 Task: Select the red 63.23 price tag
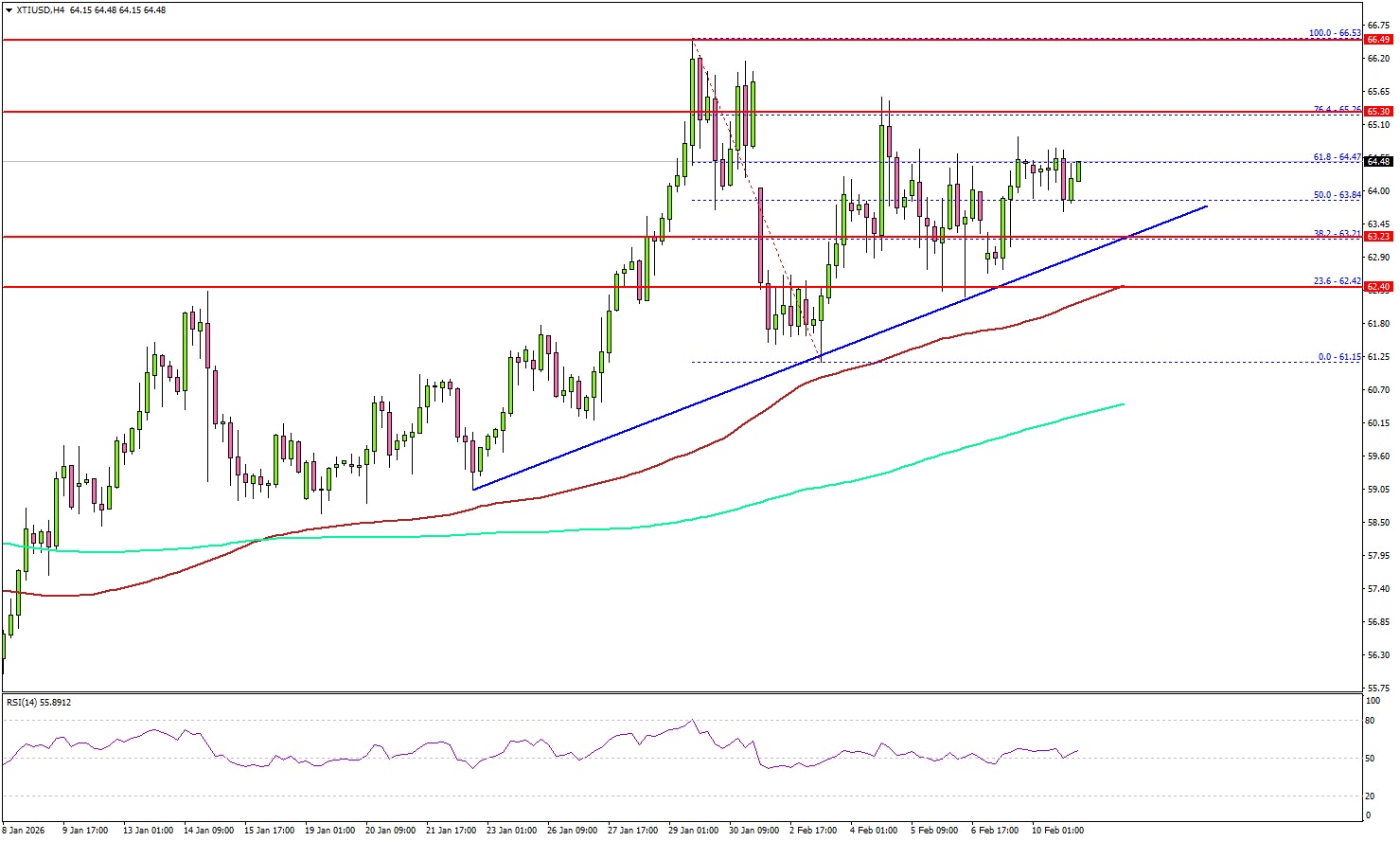[1378, 237]
